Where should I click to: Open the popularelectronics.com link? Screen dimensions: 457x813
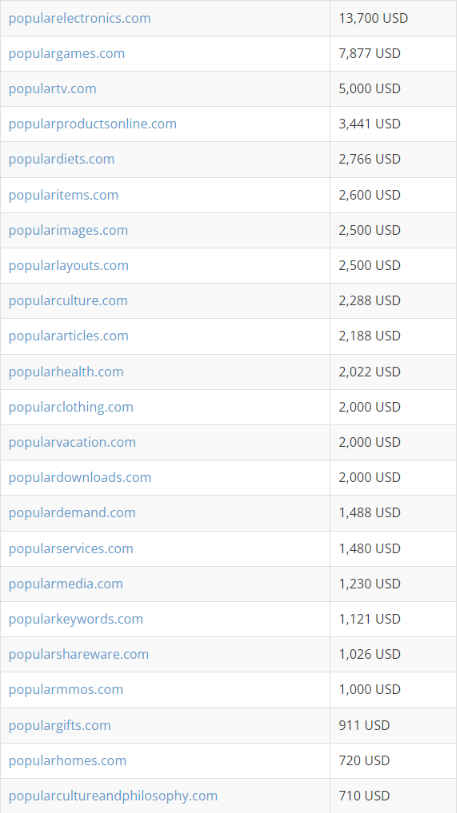(x=79, y=18)
